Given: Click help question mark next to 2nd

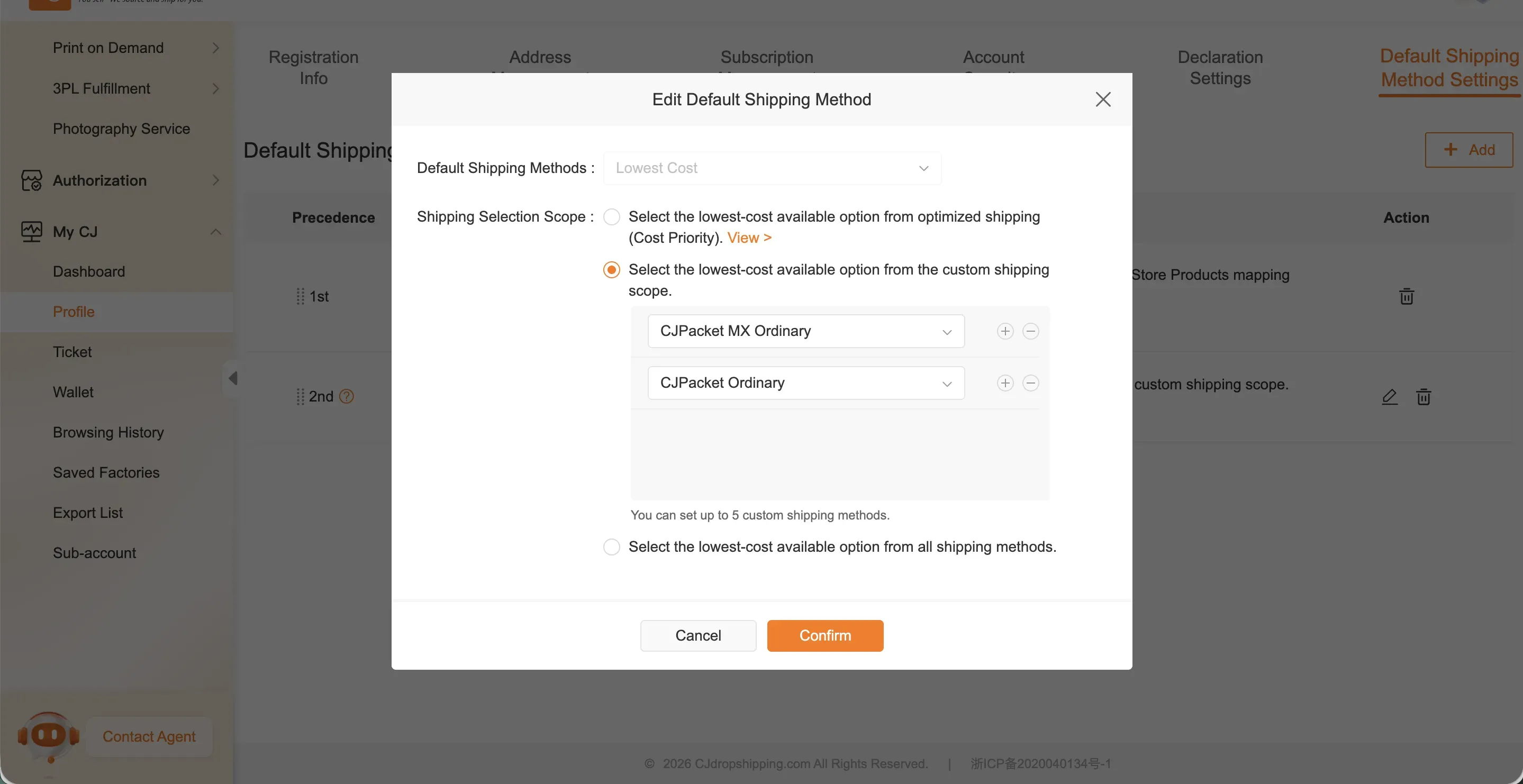Looking at the screenshot, I should click(x=347, y=396).
